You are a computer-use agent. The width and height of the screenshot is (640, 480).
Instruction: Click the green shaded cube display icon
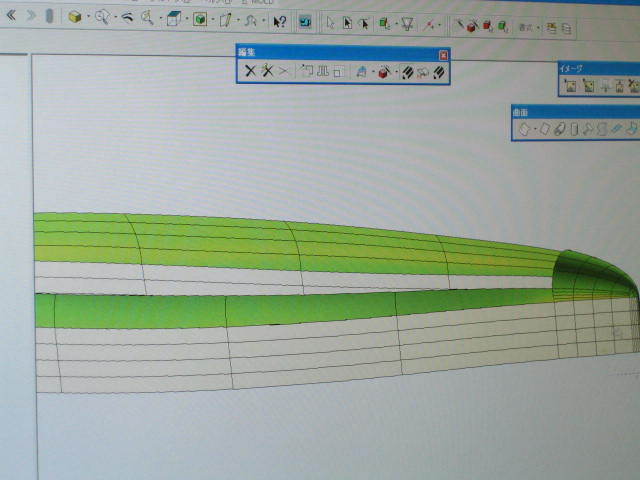click(200, 19)
